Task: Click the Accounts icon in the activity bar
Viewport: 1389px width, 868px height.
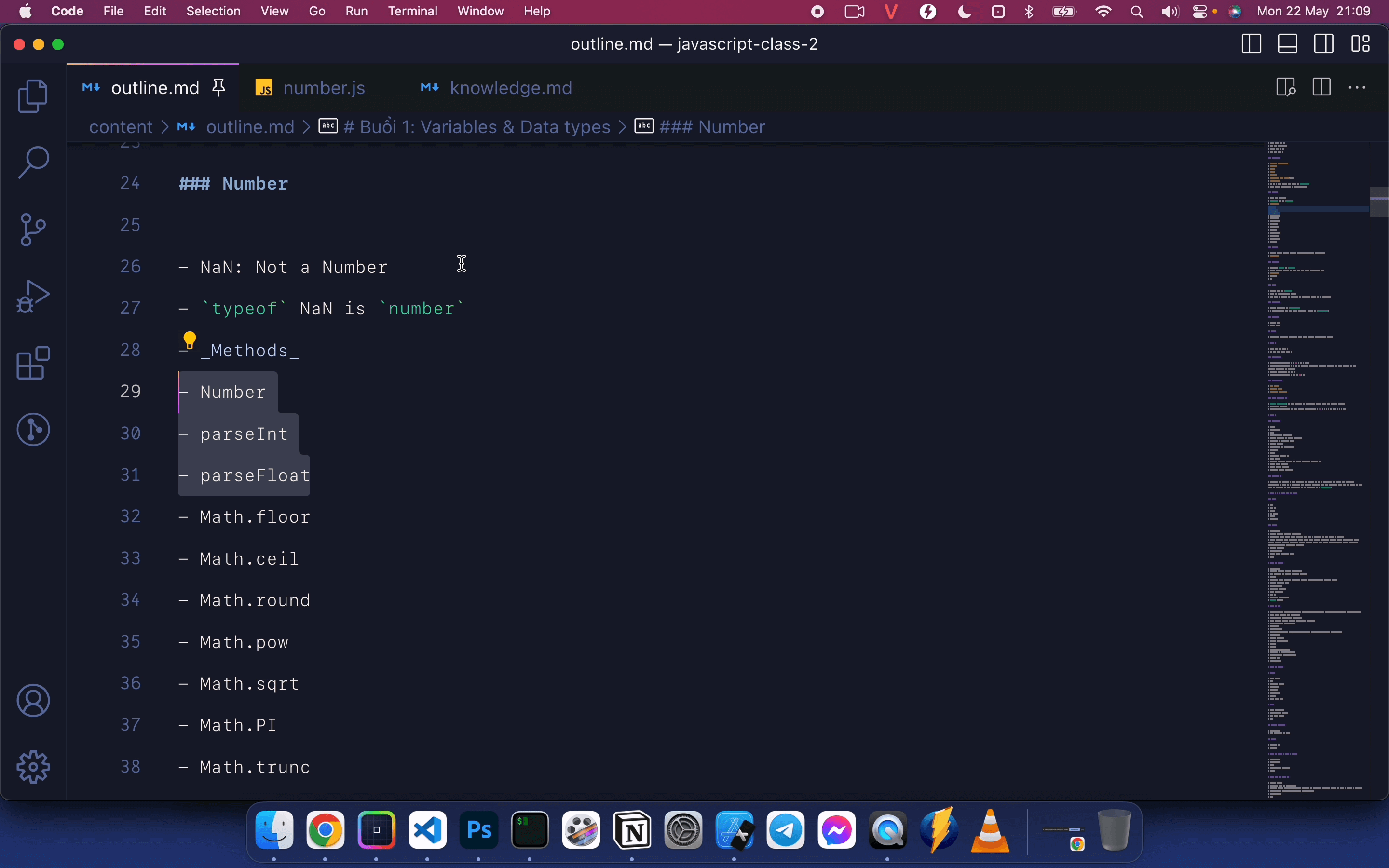Action: [33, 700]
